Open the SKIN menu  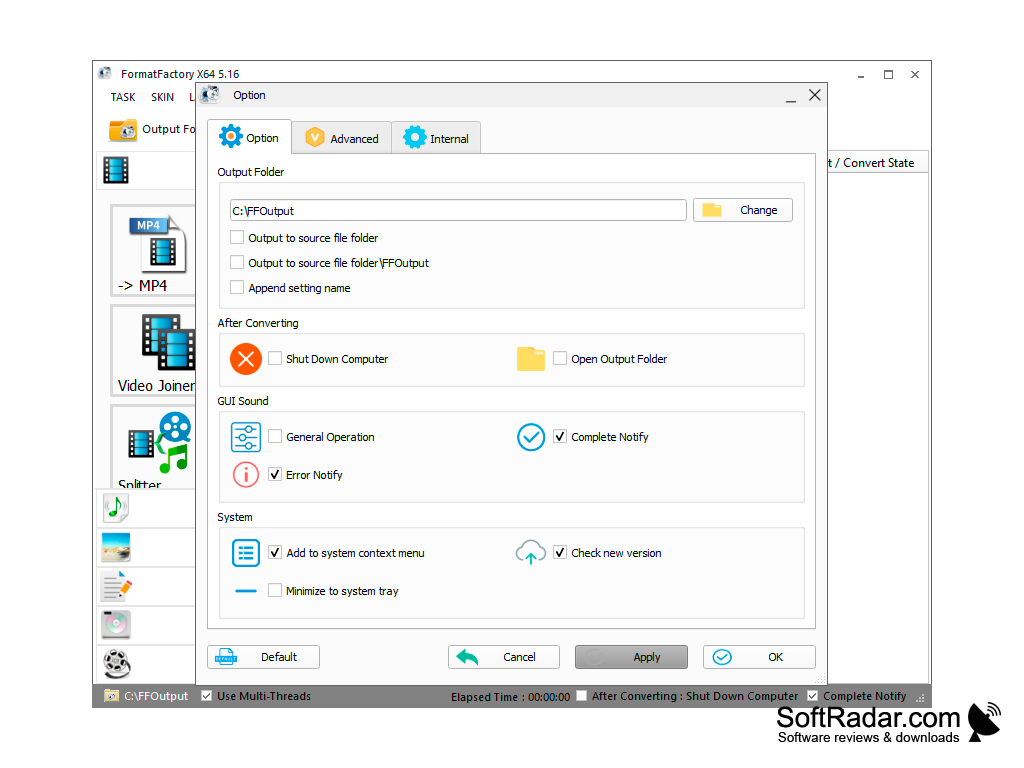[x=163, y=97]
